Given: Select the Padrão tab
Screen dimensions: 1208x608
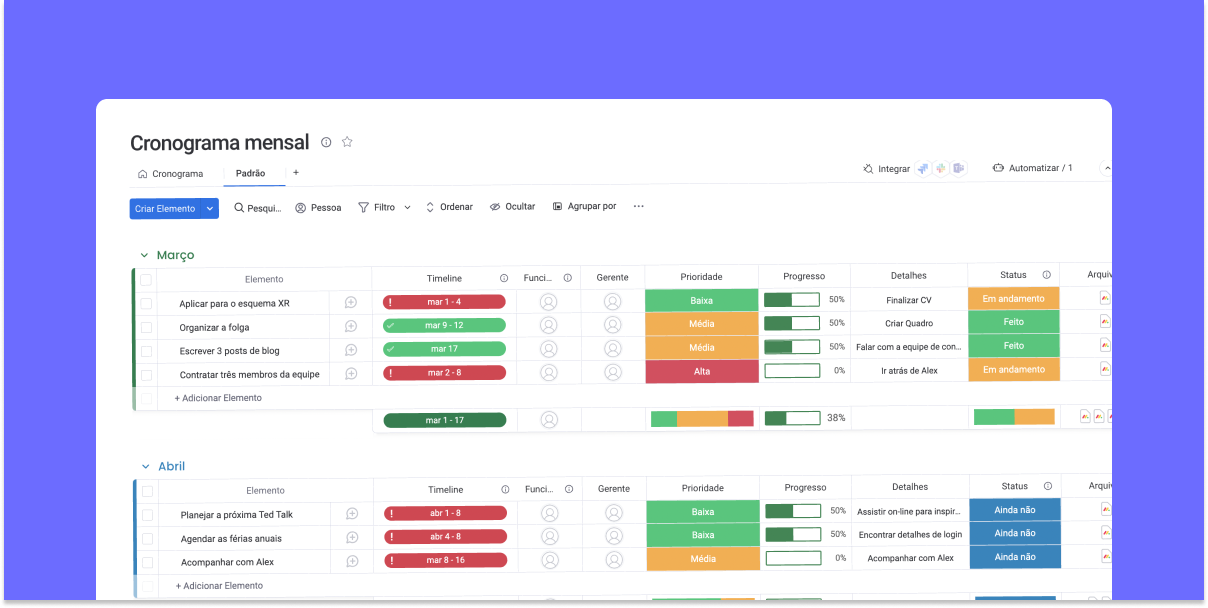Looking at the screenshot, I should 250,174.
